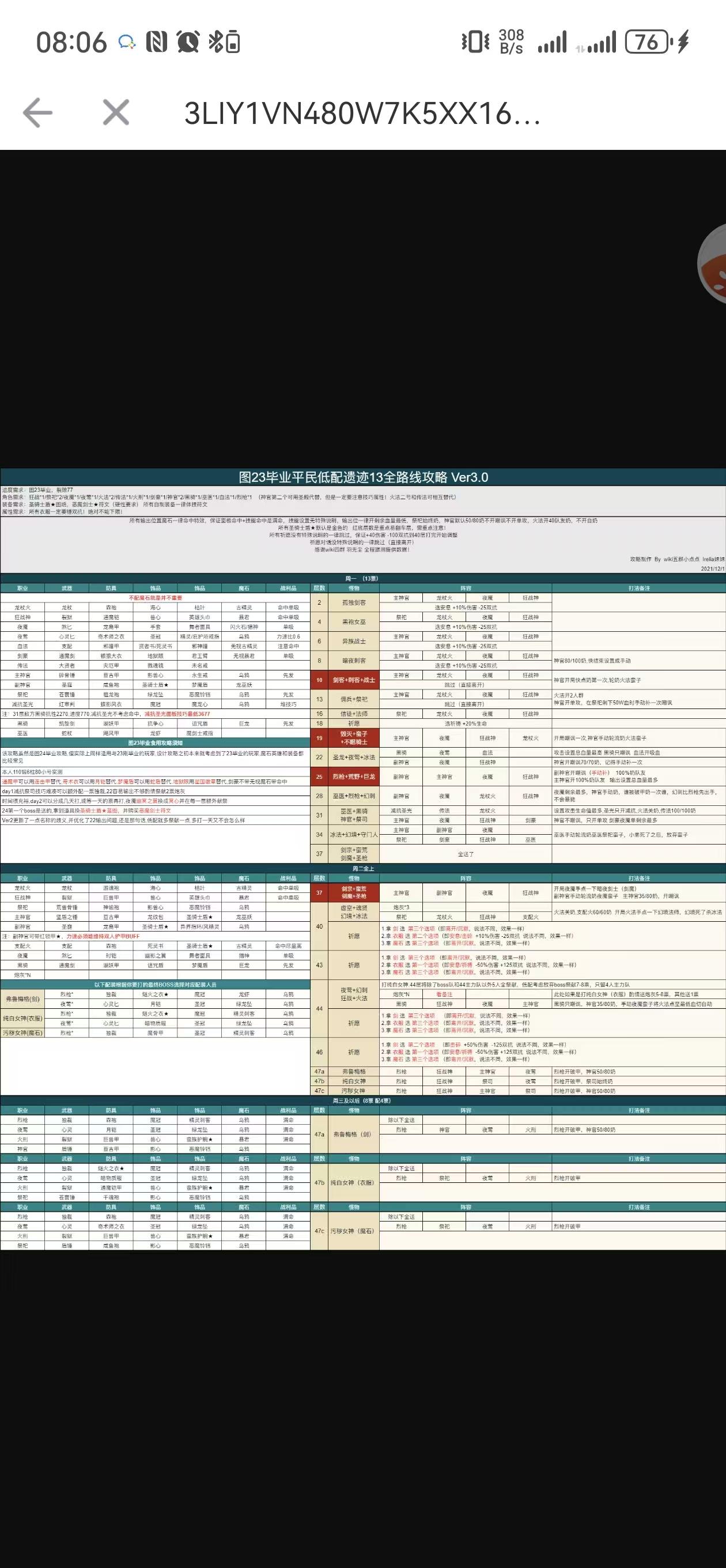Tap the 全送了 lineup cell
This screenshot has width=726, height=1568.
(466, 854)
